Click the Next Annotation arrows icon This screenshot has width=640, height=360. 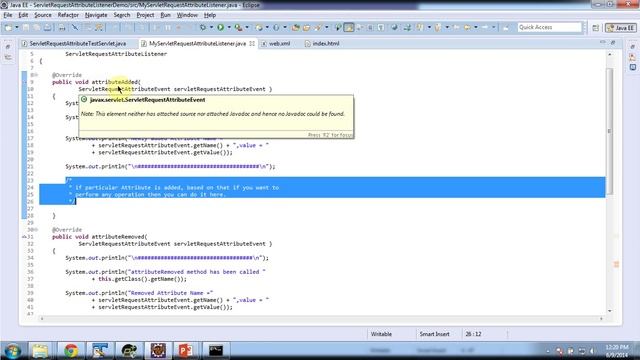[407, 27]
